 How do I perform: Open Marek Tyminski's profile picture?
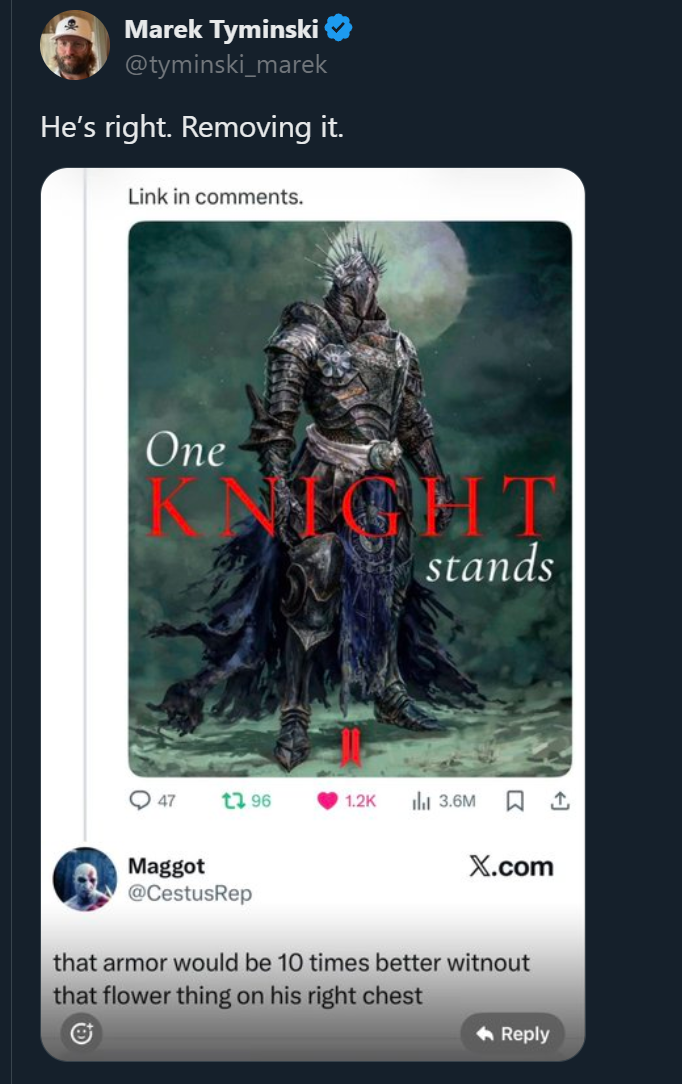tap(75, 45)
